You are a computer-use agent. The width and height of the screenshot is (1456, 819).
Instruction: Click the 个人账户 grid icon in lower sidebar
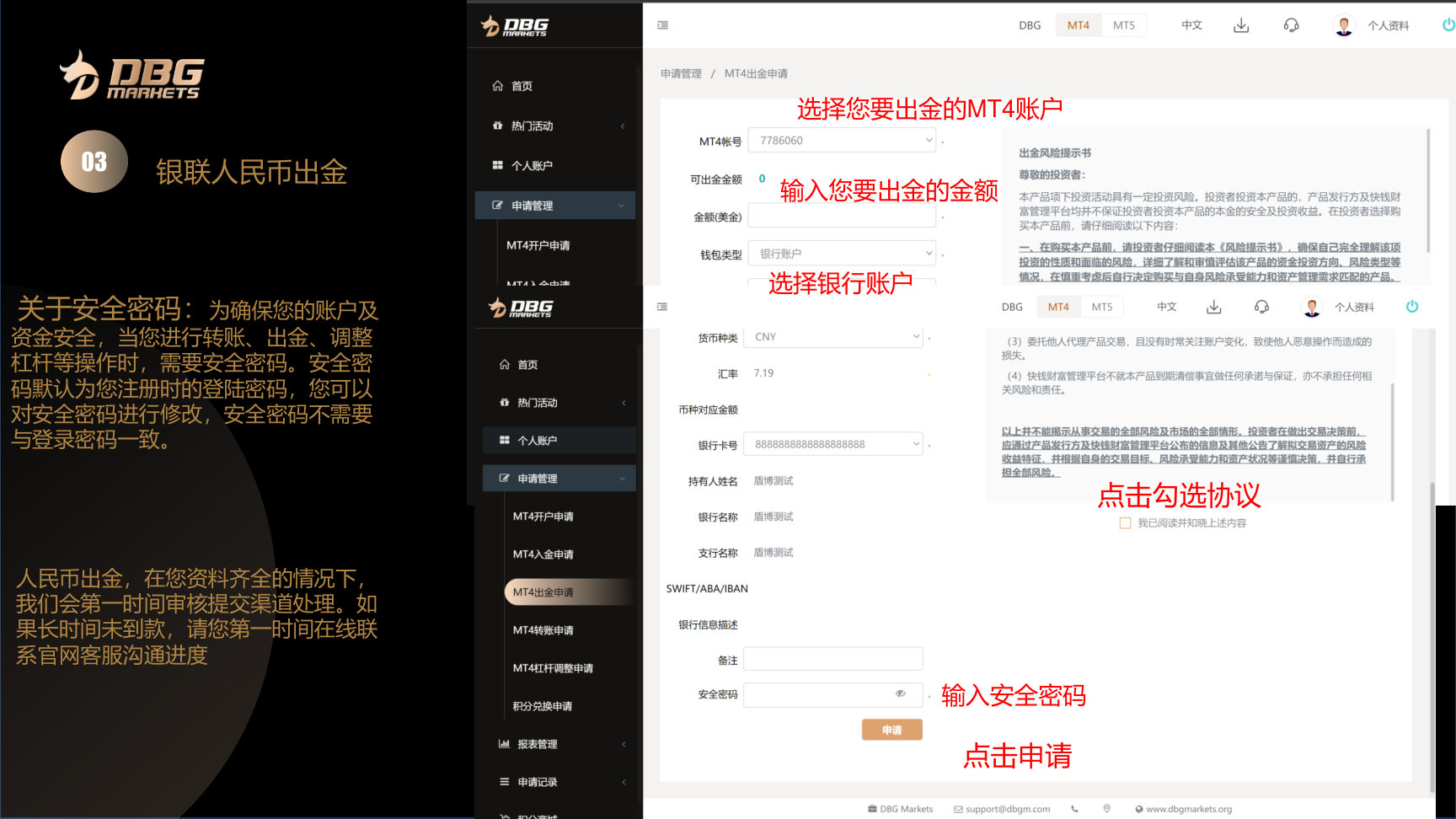click(504, 440)
